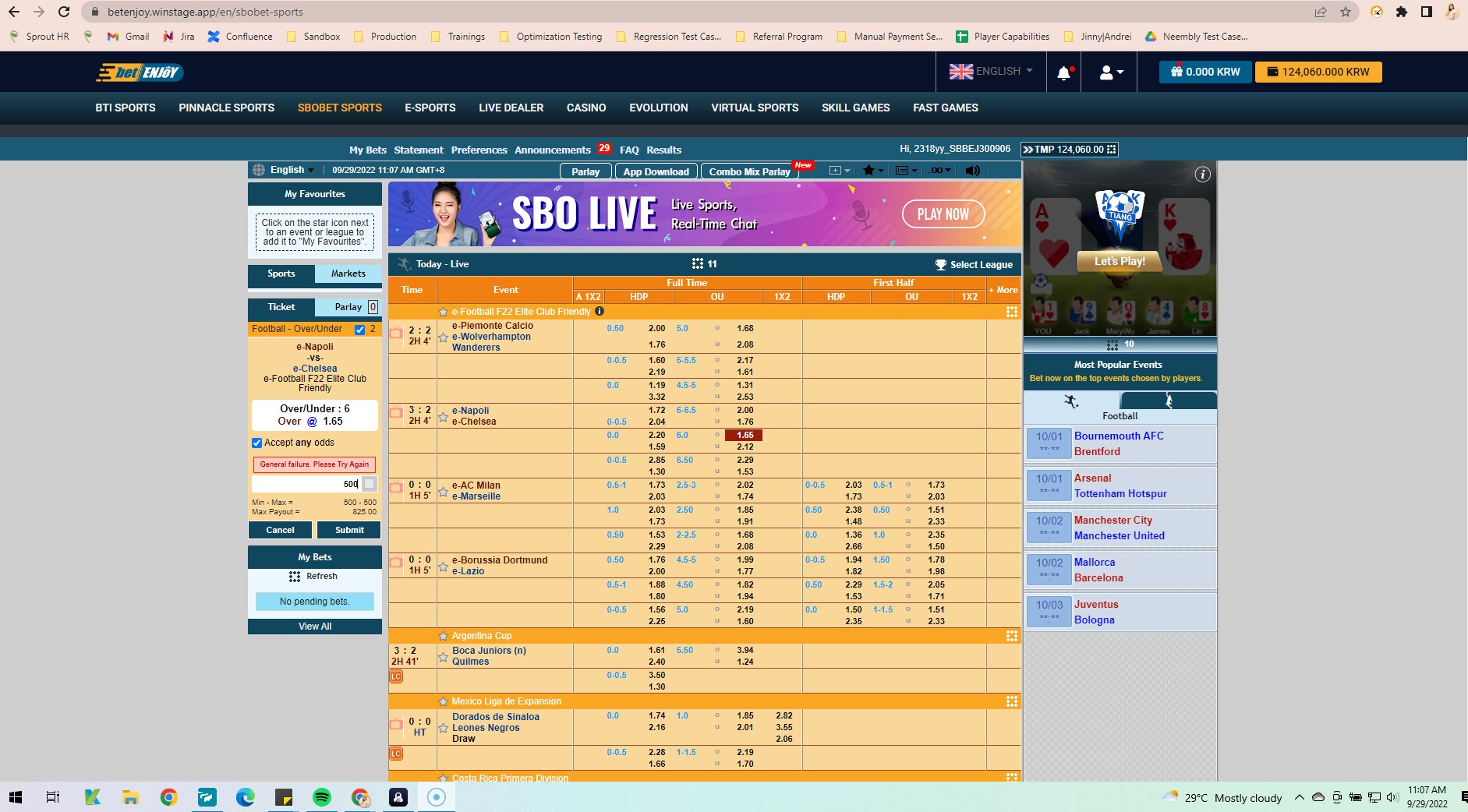Click the live events grid icon showing 11
The width and height of the screenshot is (1468, 812).
click(696, 264)
